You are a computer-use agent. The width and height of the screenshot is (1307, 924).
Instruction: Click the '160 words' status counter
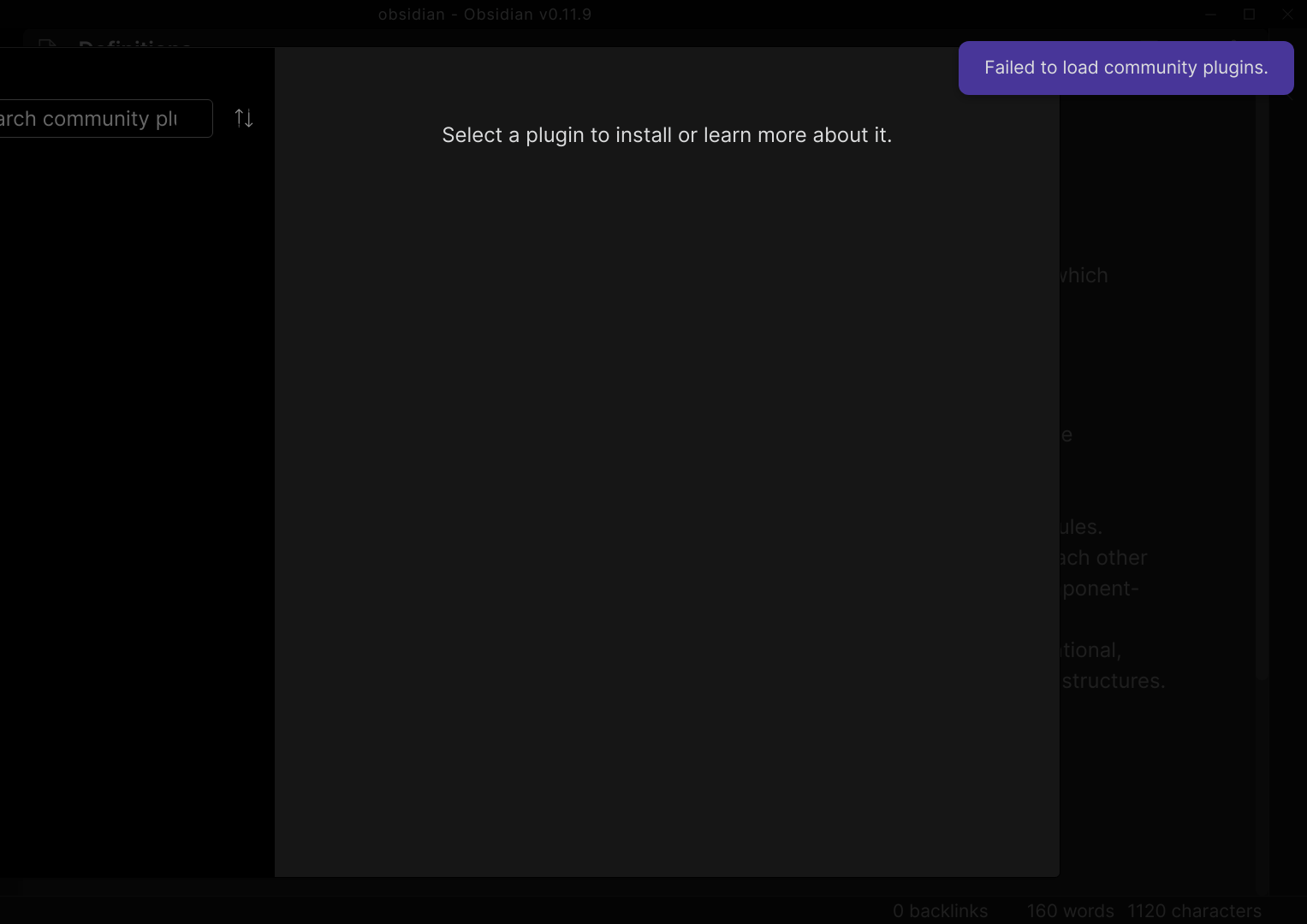tap(1070, 911)
